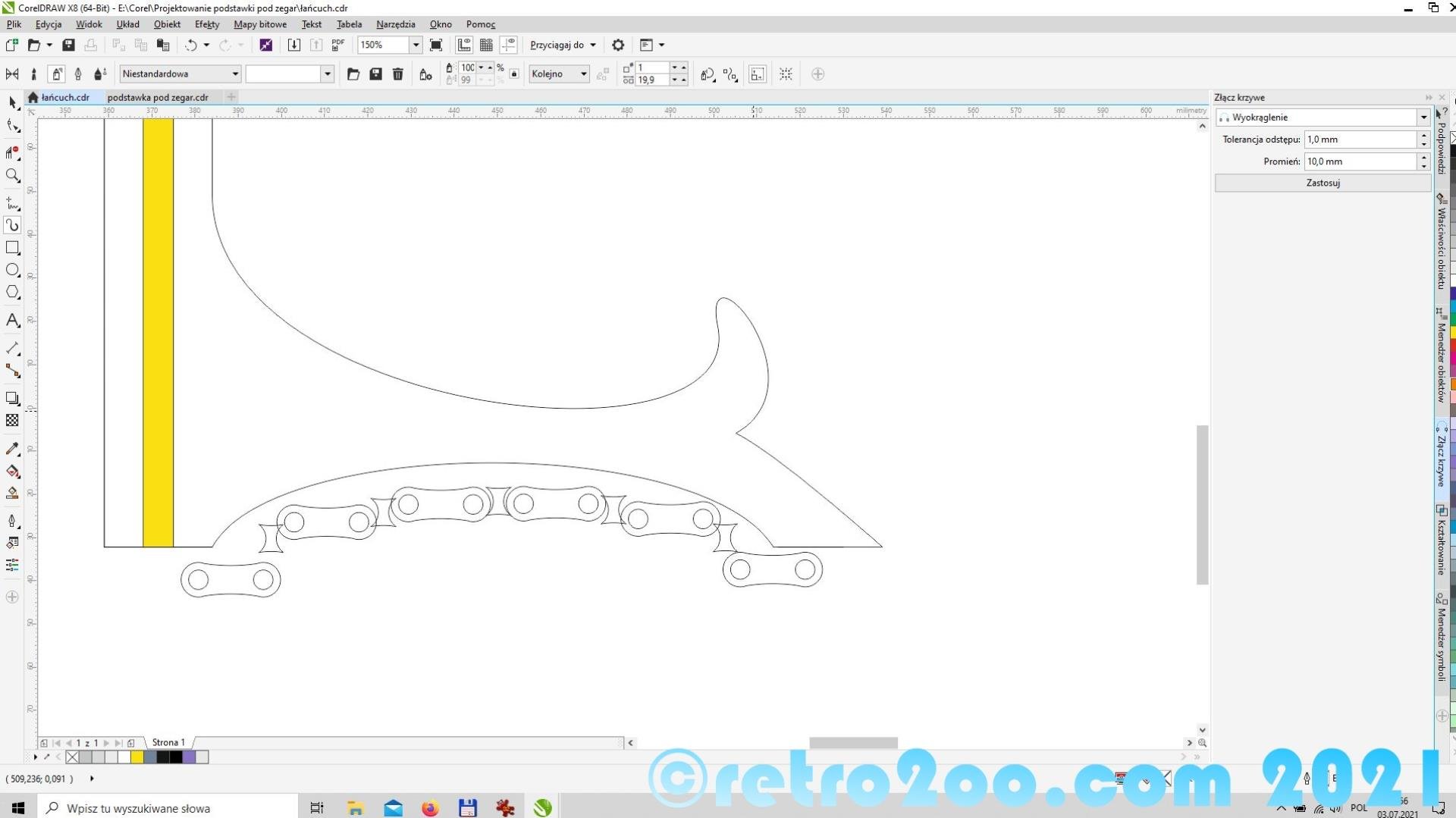Select the Text tool in the toolbox
This screenshot has width=1456, height=818.
12,321
